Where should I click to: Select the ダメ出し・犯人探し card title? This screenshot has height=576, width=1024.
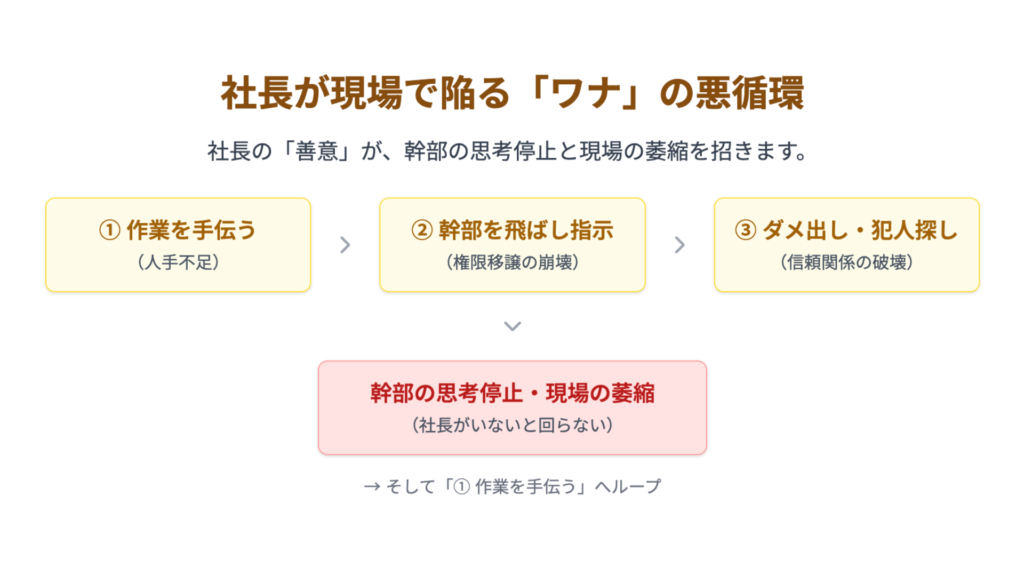860,231
